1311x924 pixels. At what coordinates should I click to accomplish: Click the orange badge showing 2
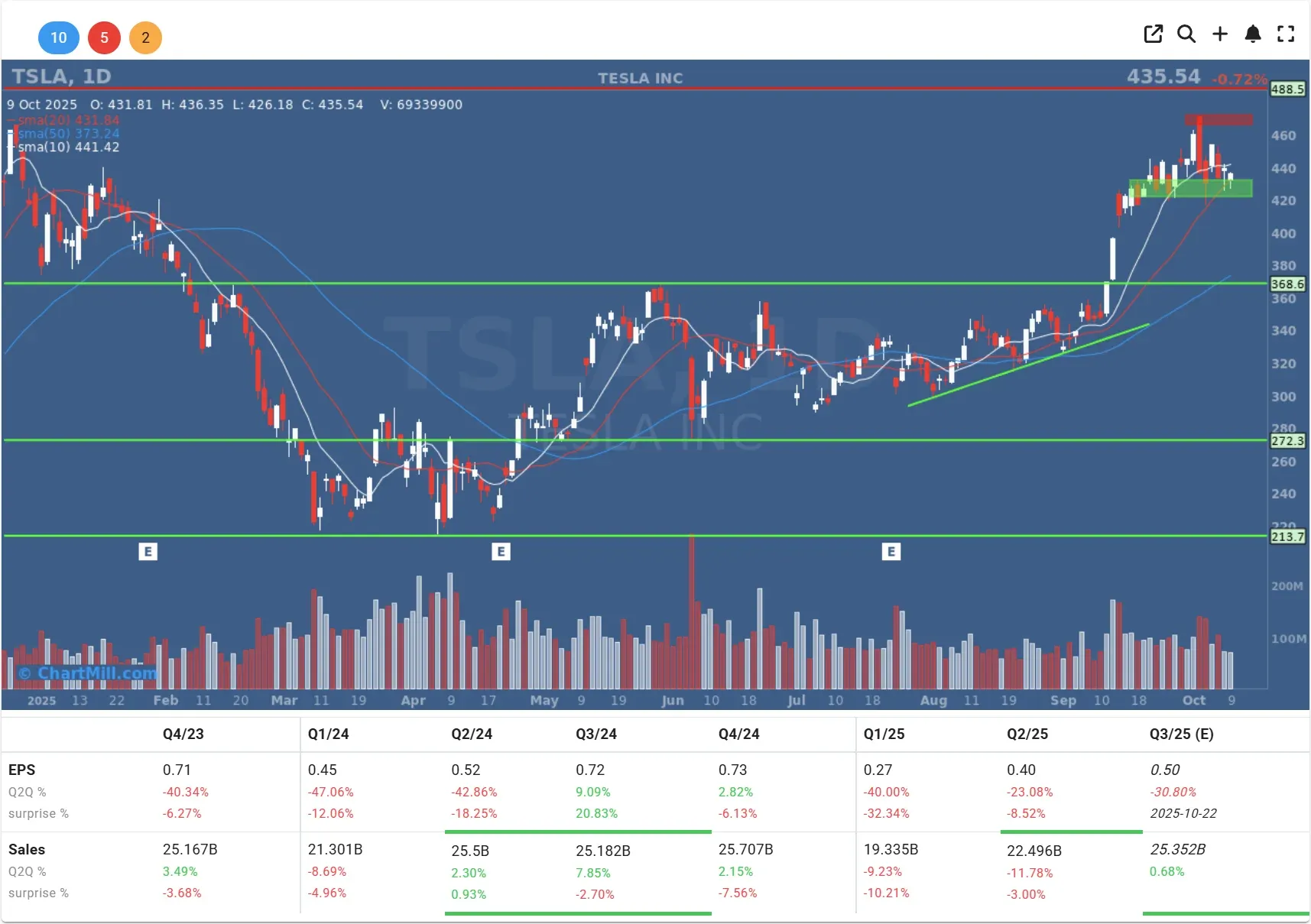click(x=145, y=37)
